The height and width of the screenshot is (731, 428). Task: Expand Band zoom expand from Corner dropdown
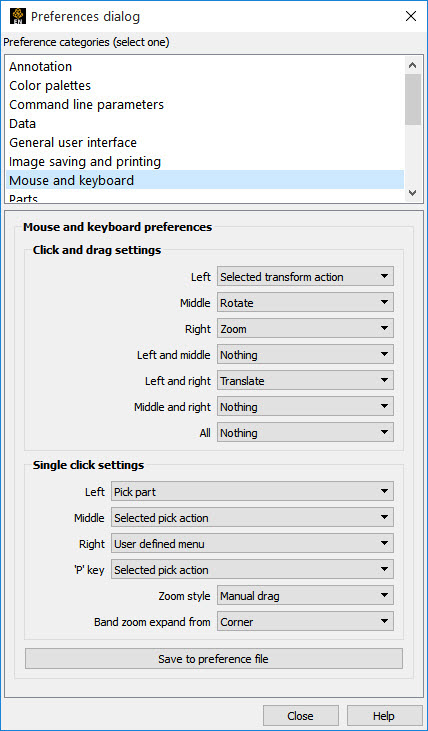[305, 622]
